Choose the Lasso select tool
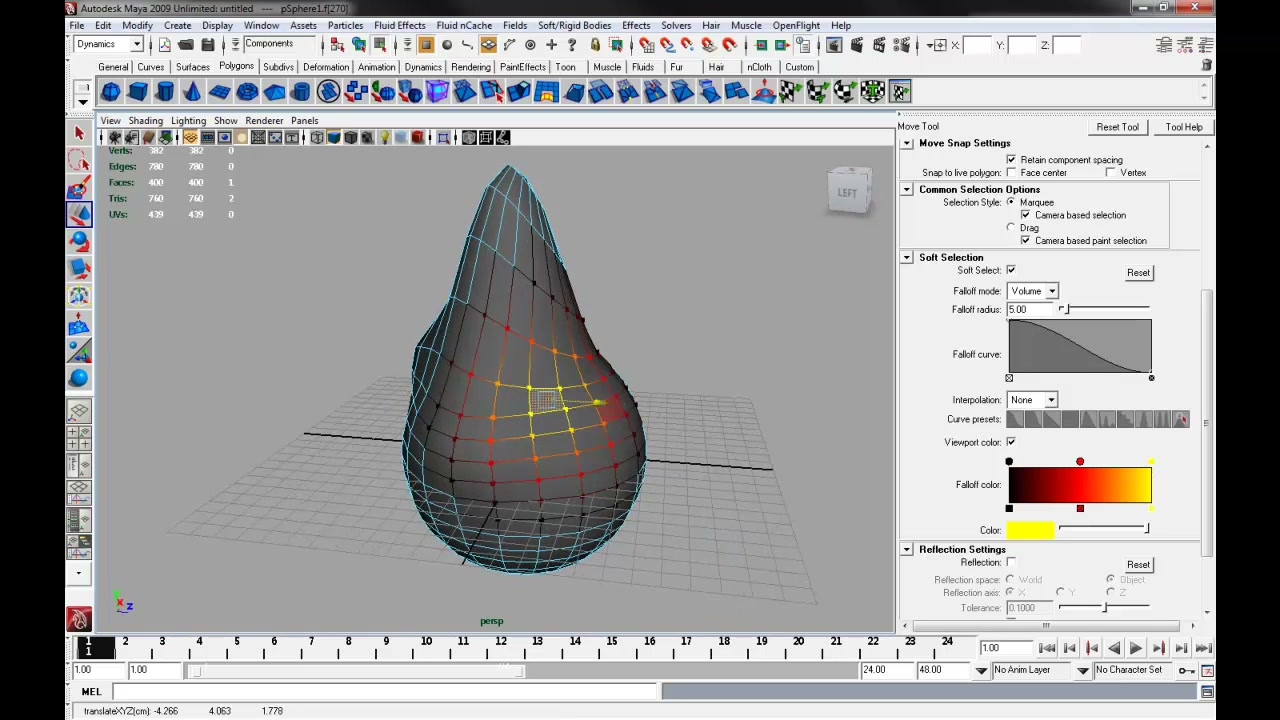The image size is (1280, 720). coord(79,160)
